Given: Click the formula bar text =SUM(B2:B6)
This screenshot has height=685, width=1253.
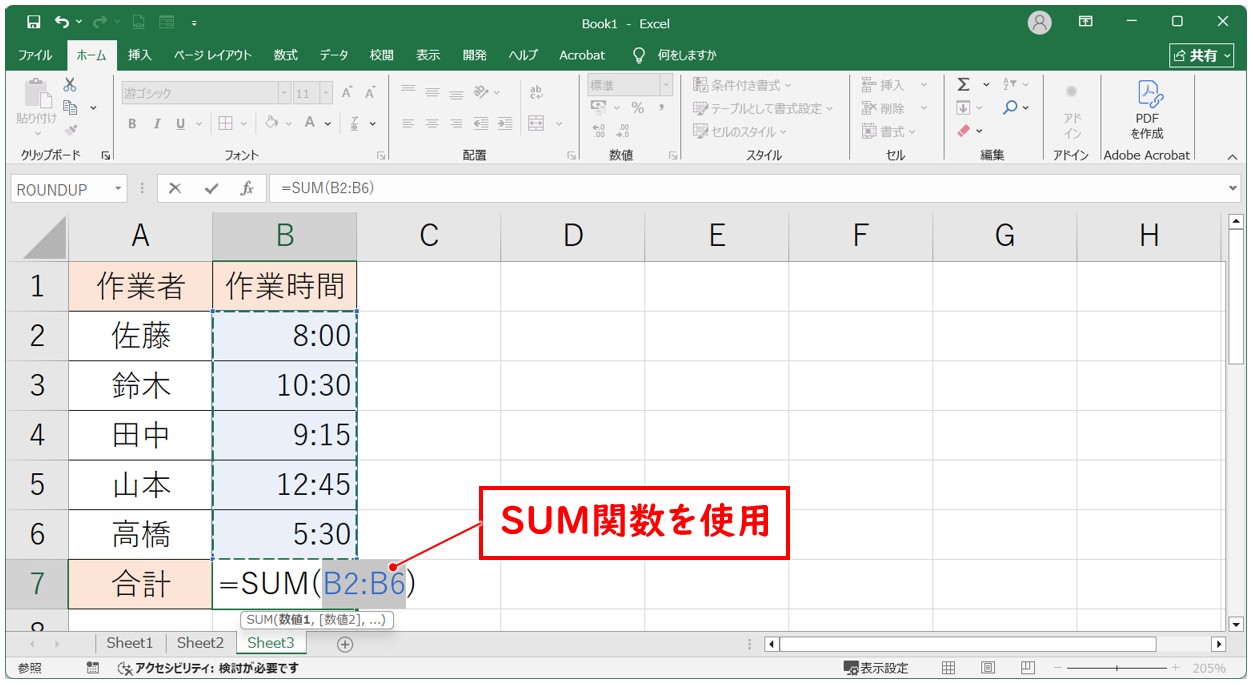Looking at the screenshot, I should [x=328, y=188].
